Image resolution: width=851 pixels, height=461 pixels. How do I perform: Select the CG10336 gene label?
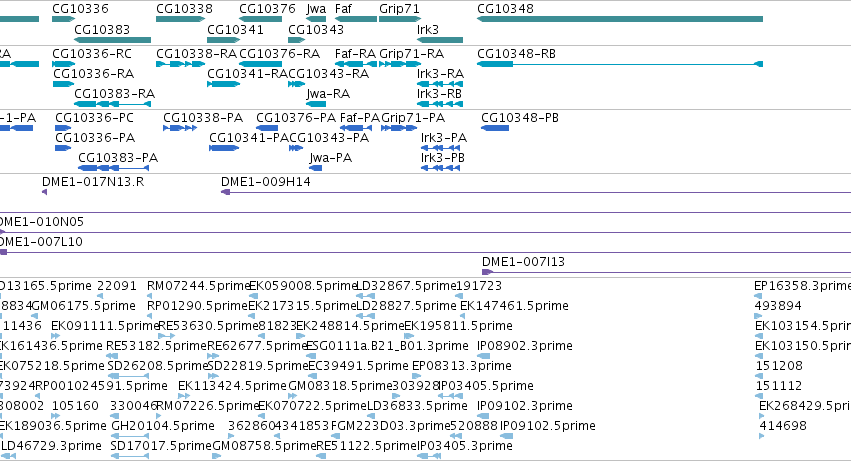80,9
